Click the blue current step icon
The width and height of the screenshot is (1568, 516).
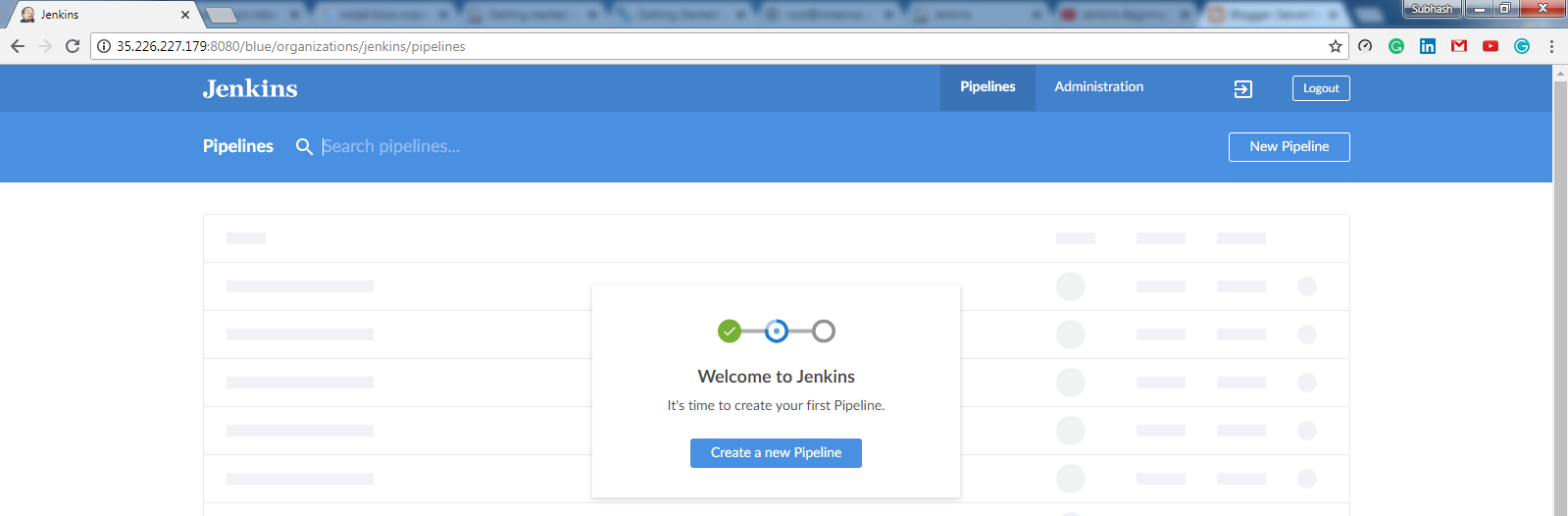777,332
